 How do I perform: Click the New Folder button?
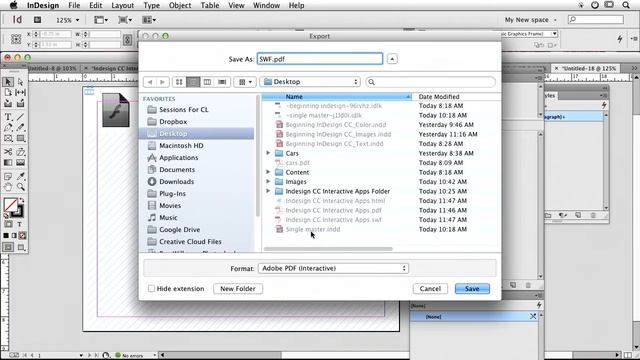pyautogui.click(x=238, y=289)
